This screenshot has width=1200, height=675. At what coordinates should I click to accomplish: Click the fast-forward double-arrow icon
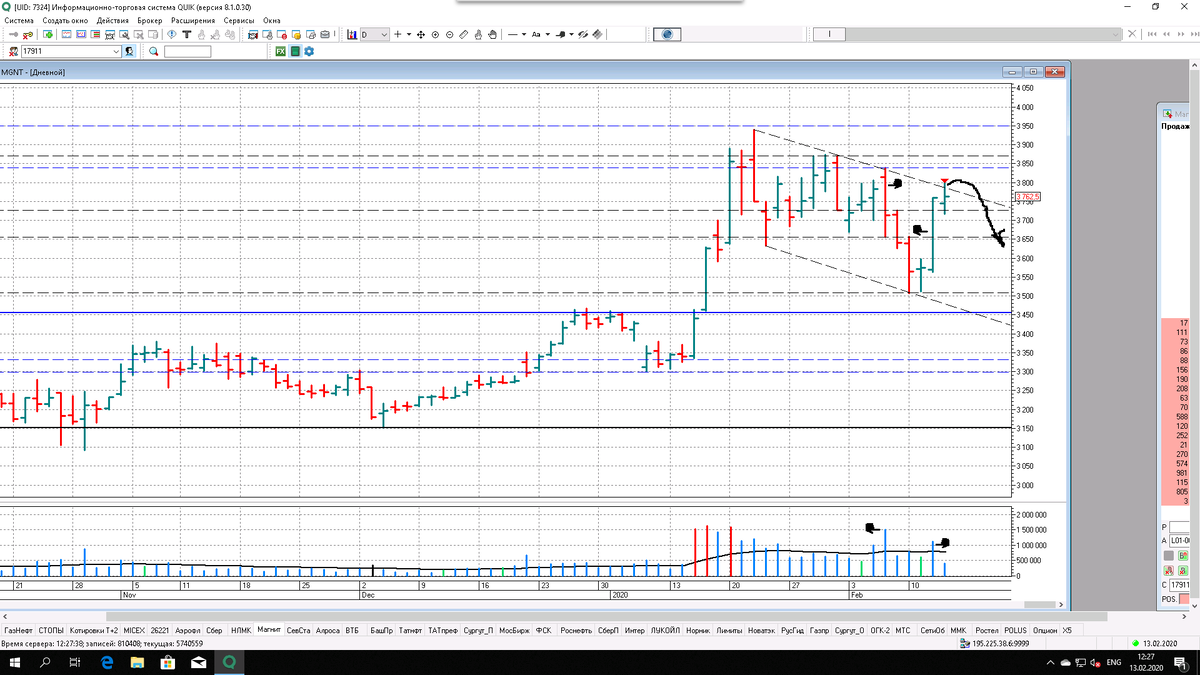point(1181,34)
